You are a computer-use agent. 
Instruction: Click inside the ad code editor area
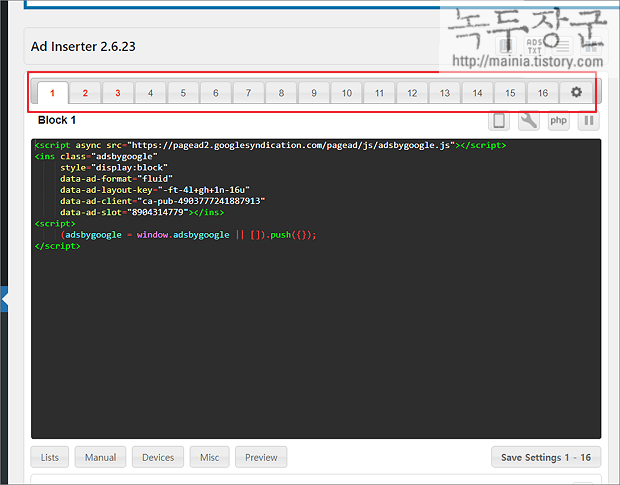click(316, 289)
